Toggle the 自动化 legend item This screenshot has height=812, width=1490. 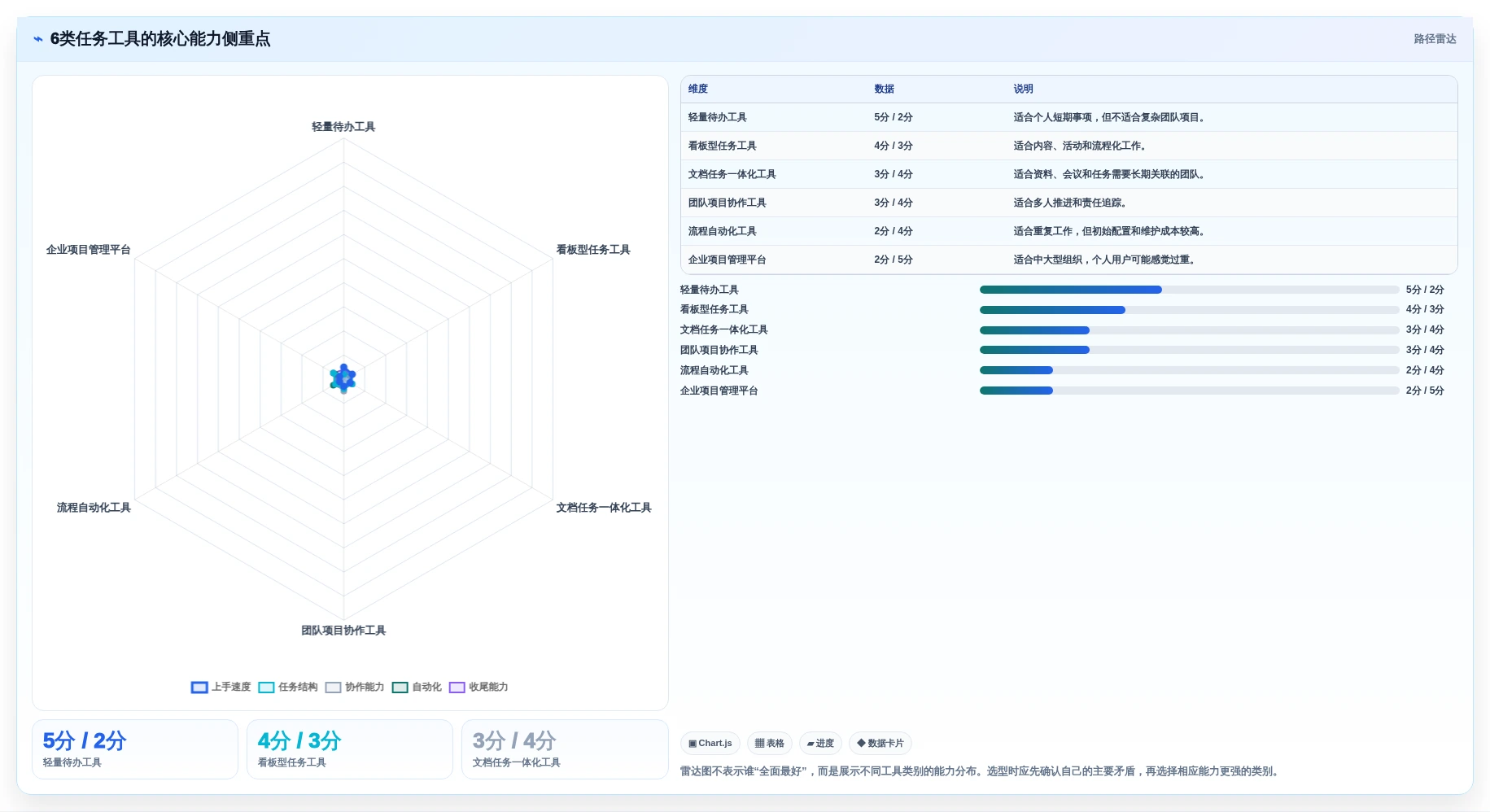(x=417, y=687)
